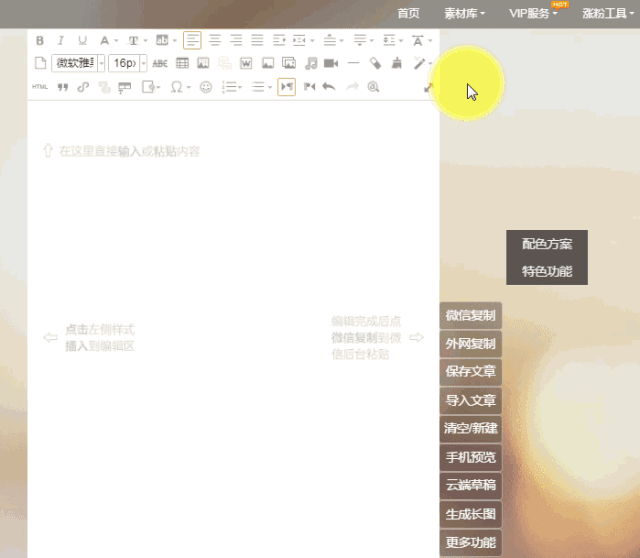Insert music audio
Screen dimensions: 640x558
[x=311, y=63]
